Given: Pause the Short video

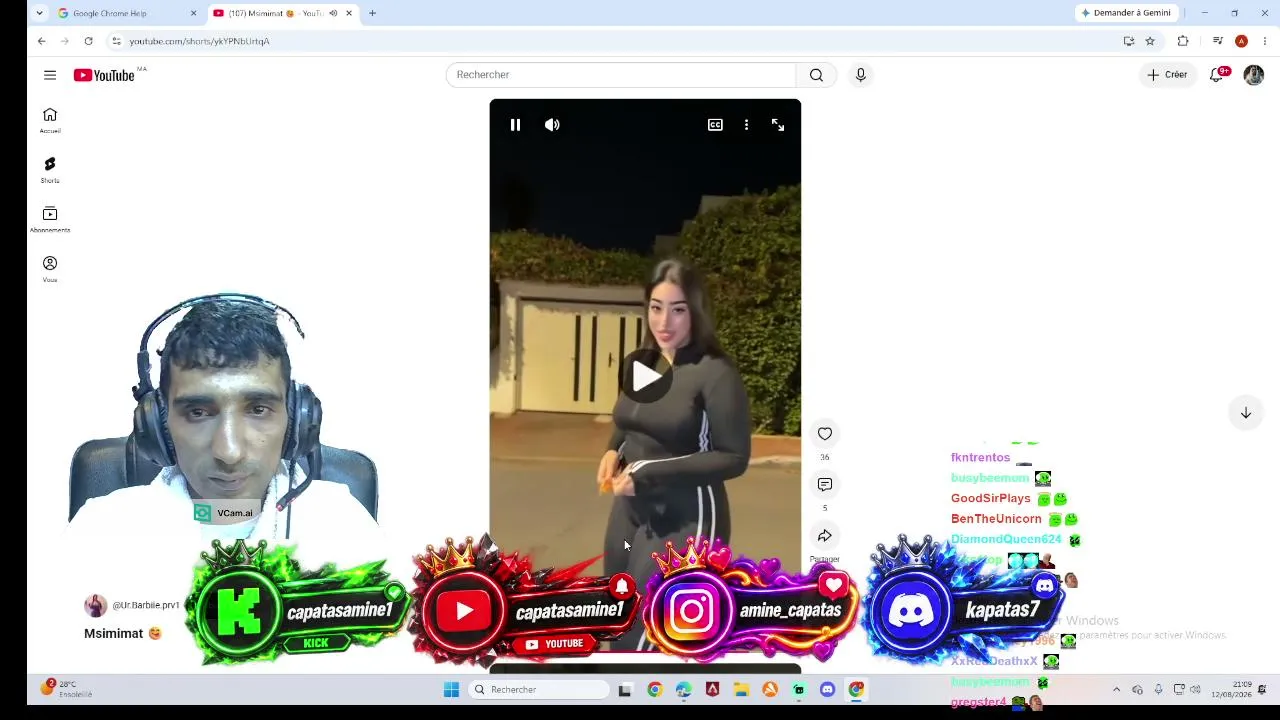Looking at the screenshot, I should [515, 125].
